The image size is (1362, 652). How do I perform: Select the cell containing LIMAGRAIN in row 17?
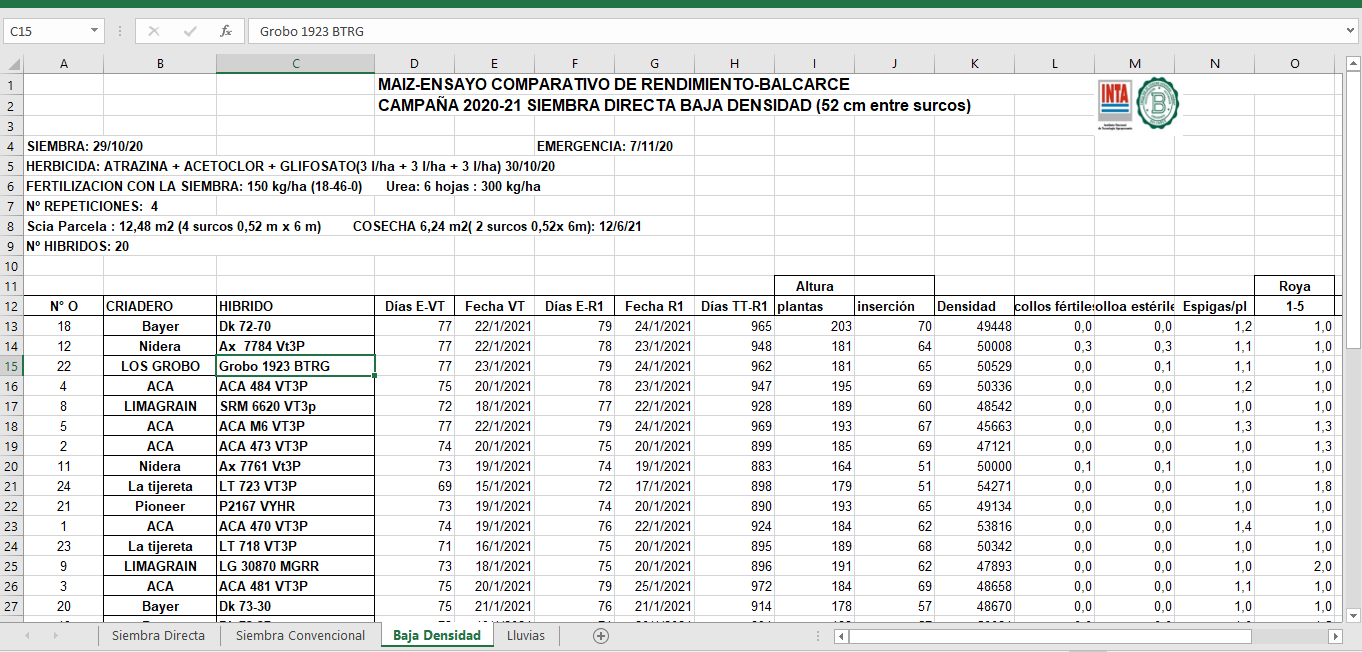point(160,406)
